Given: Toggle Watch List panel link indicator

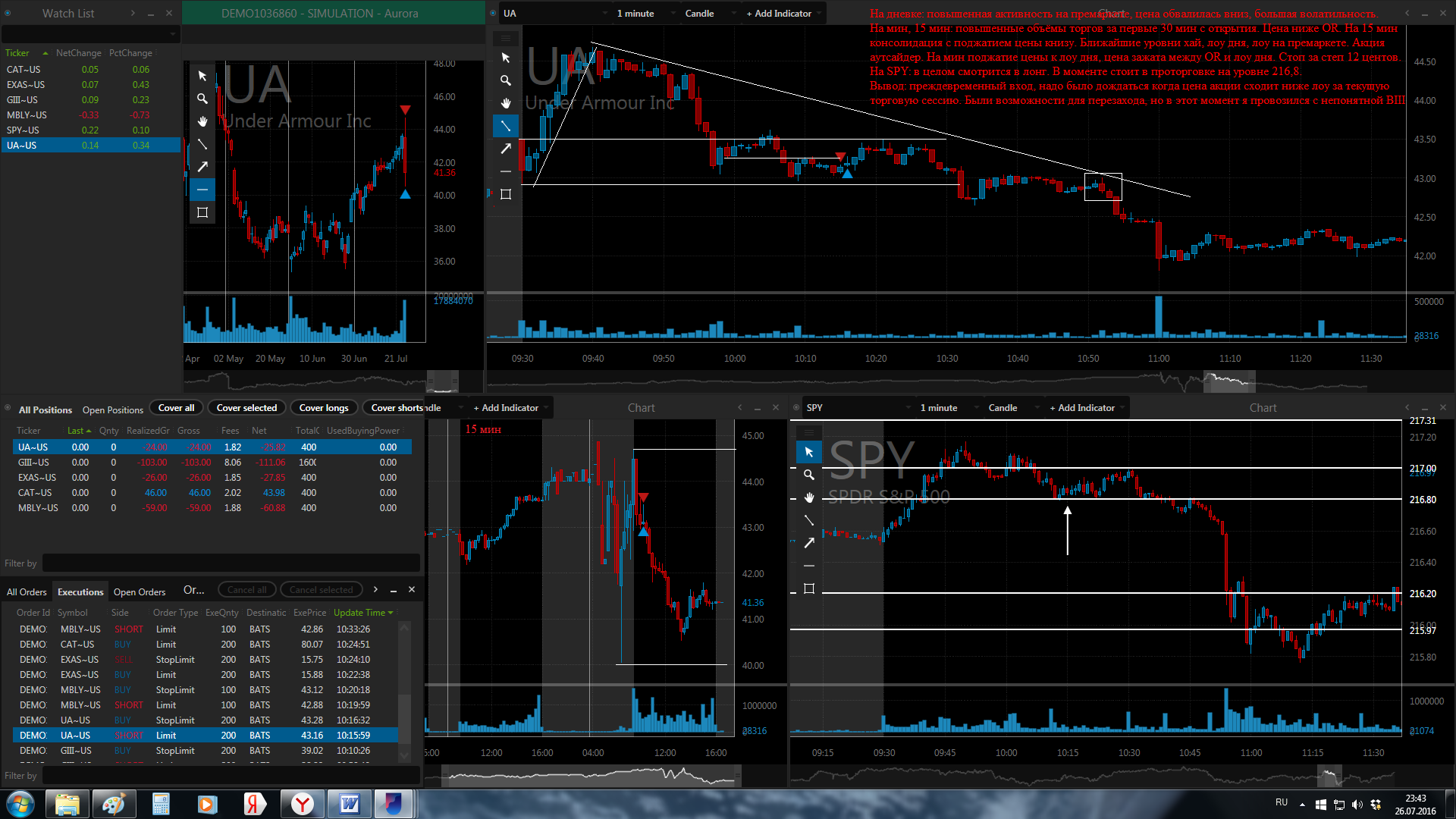Looking at the screenshot, I should (x=8, y=13).
